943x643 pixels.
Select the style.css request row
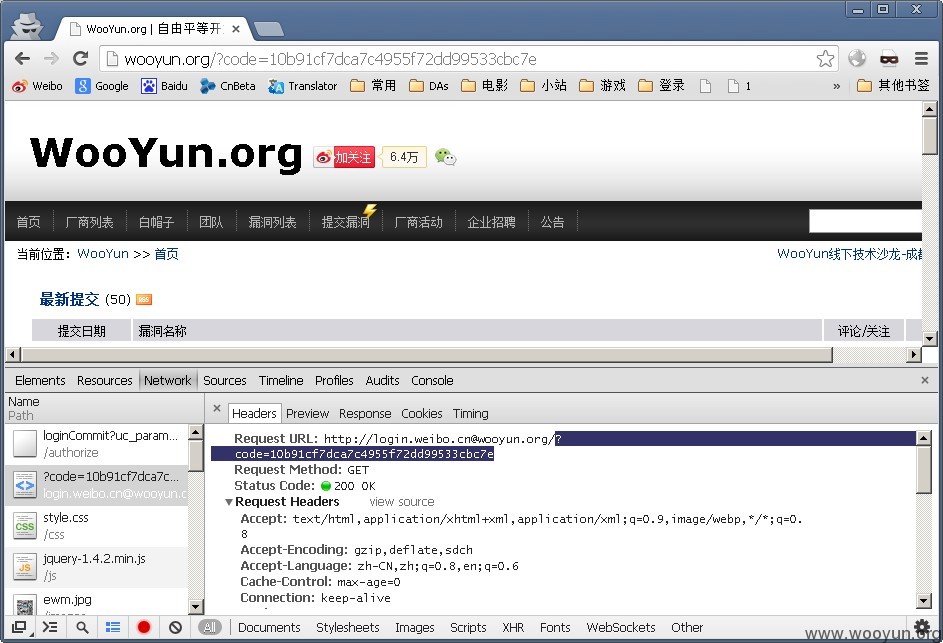pyautogui.click(x=96, y=526)
